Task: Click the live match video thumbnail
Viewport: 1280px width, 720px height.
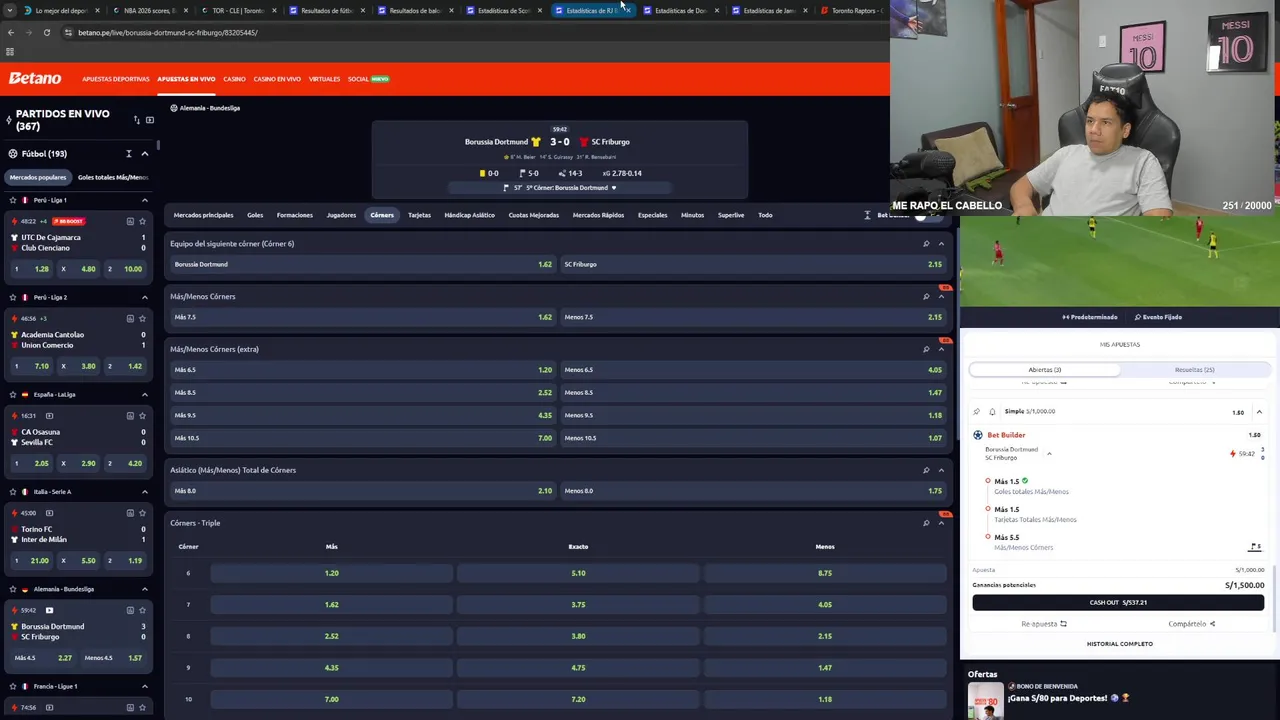Action: point(1120,260)
